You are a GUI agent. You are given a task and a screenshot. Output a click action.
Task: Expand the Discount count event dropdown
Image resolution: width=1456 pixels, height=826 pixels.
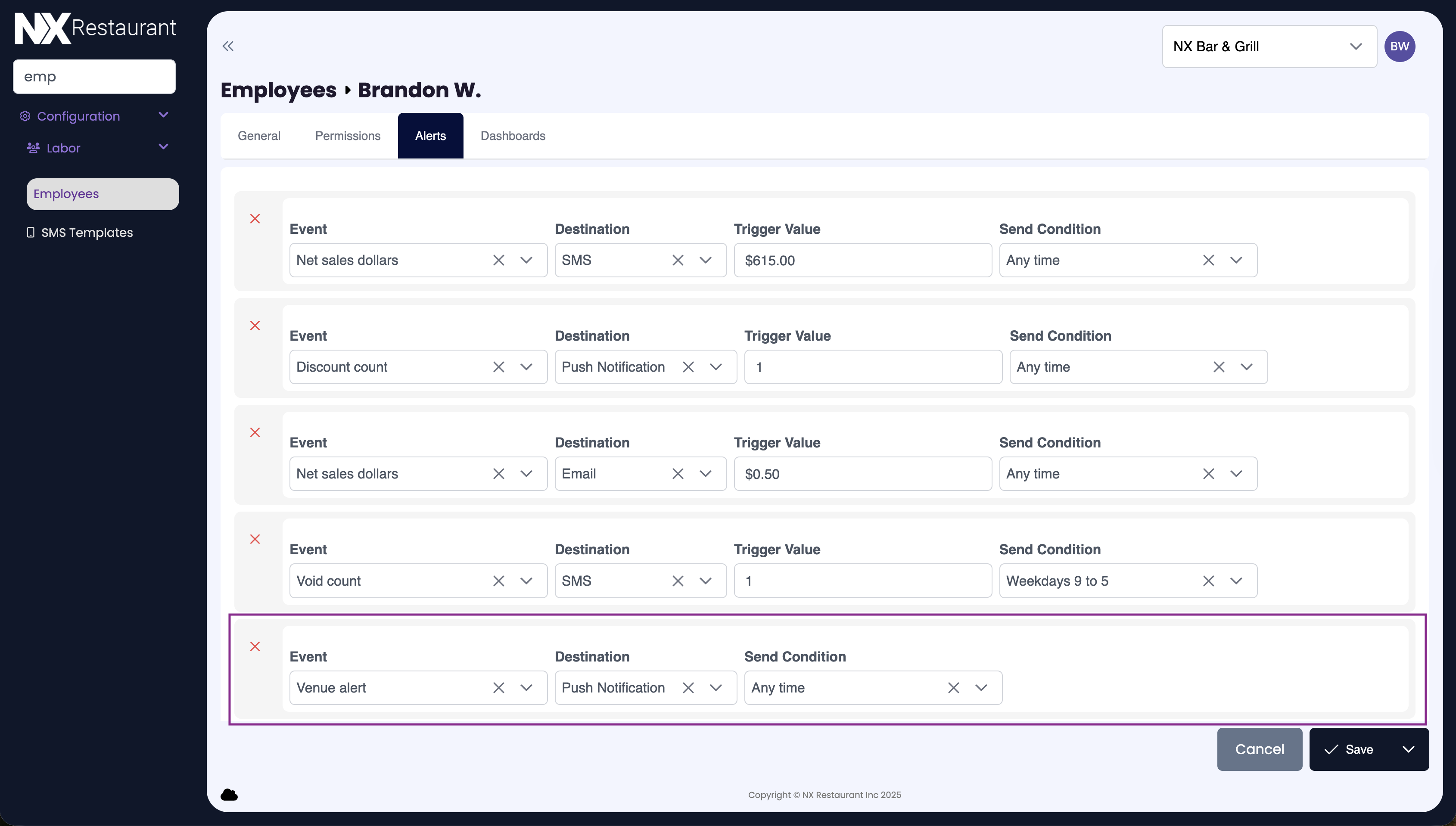(526, 367)
